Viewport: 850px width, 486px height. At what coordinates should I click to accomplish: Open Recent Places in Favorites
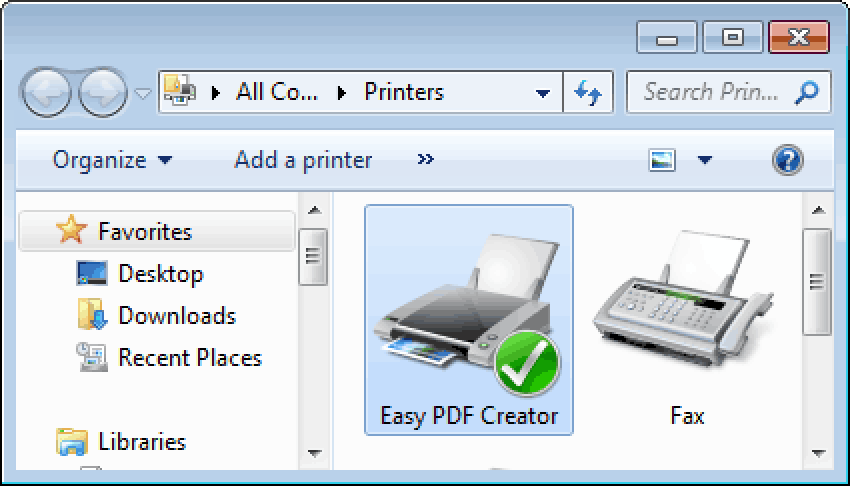tap(190, 358)
